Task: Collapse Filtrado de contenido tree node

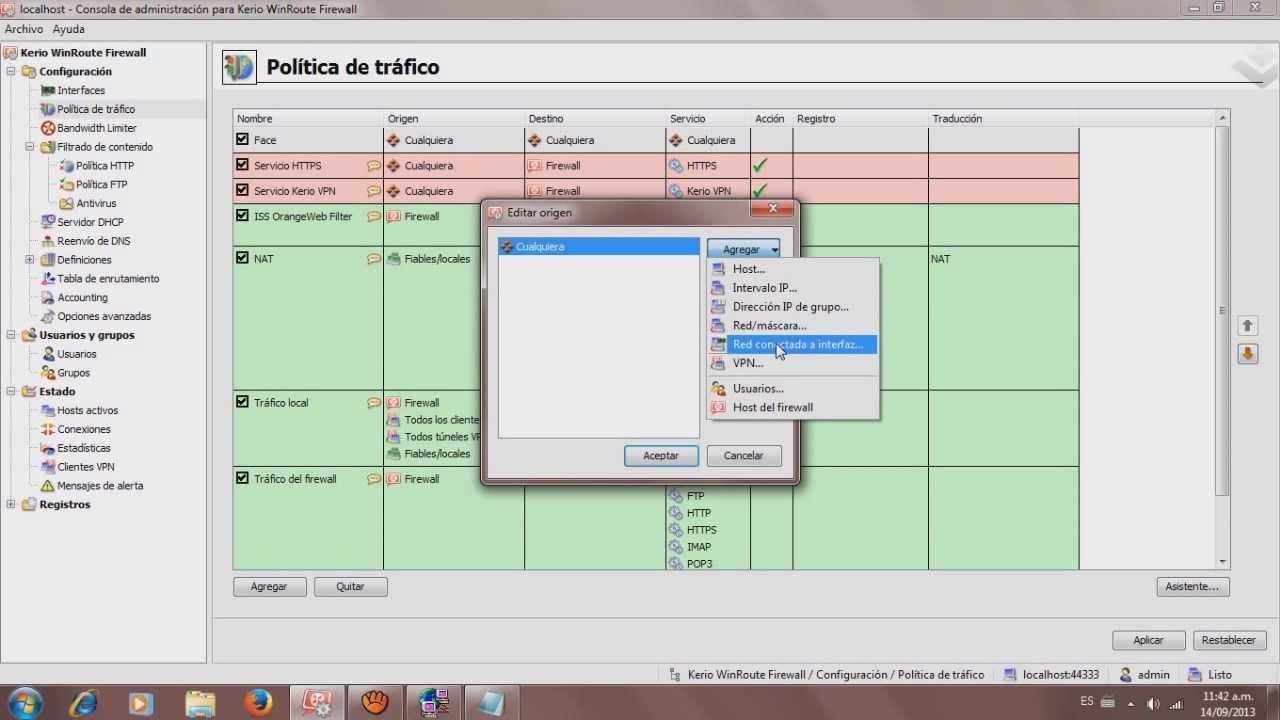Action: coord(30,147)
